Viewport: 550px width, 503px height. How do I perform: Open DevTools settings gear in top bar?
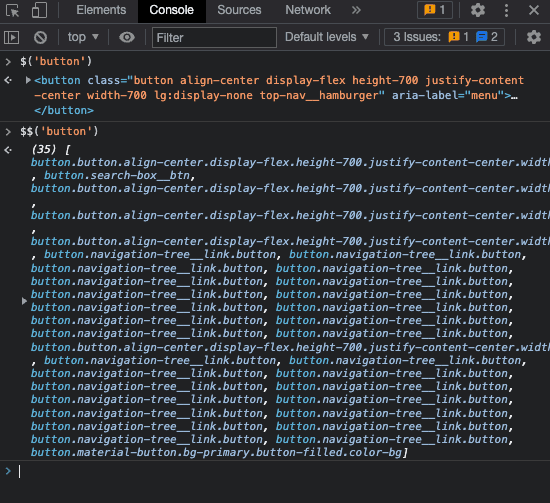coord(478,10)
